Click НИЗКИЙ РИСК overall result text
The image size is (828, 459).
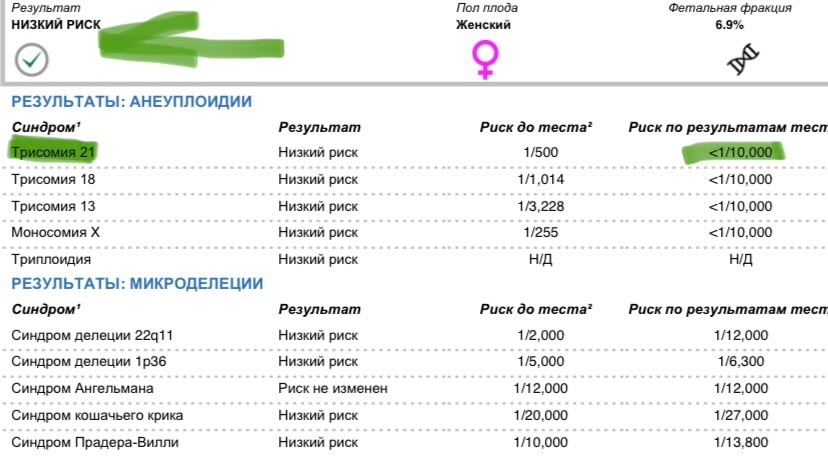click(56, 25)
